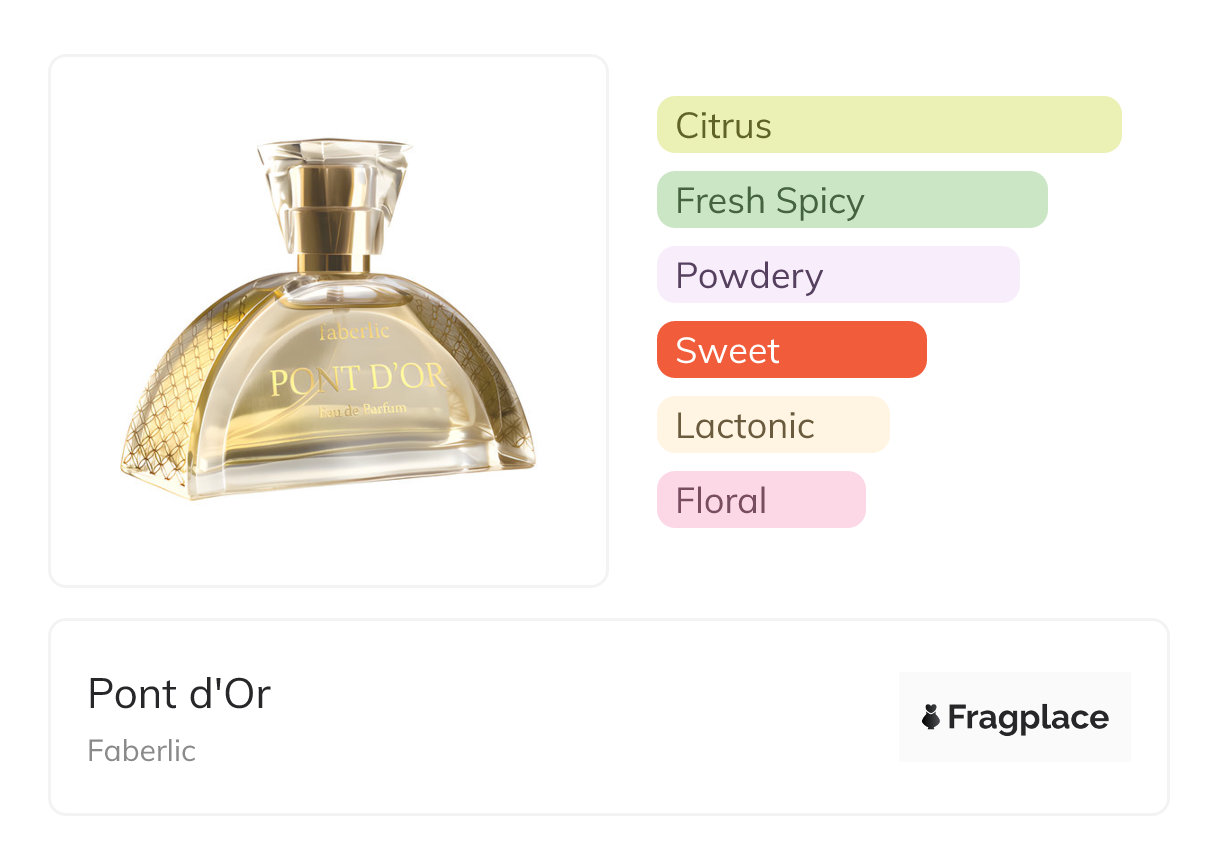Click the PONT D'OR lettering on bottle

(357, 381)
